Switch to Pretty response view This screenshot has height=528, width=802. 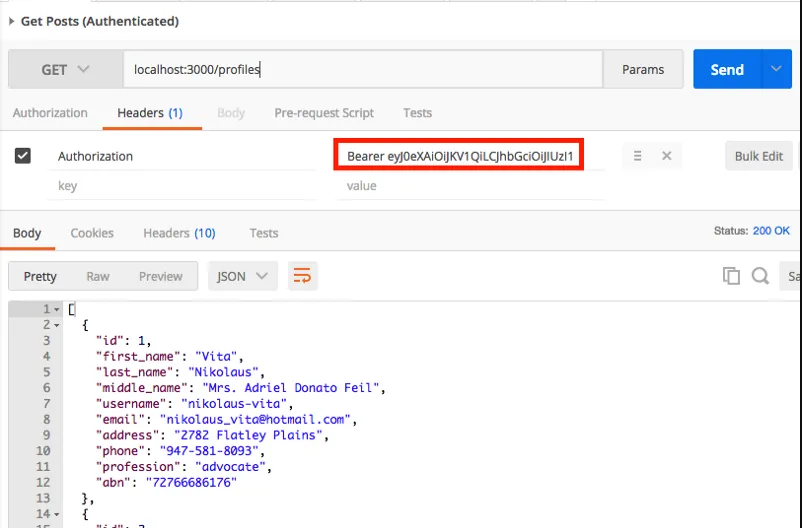point(40,276)
